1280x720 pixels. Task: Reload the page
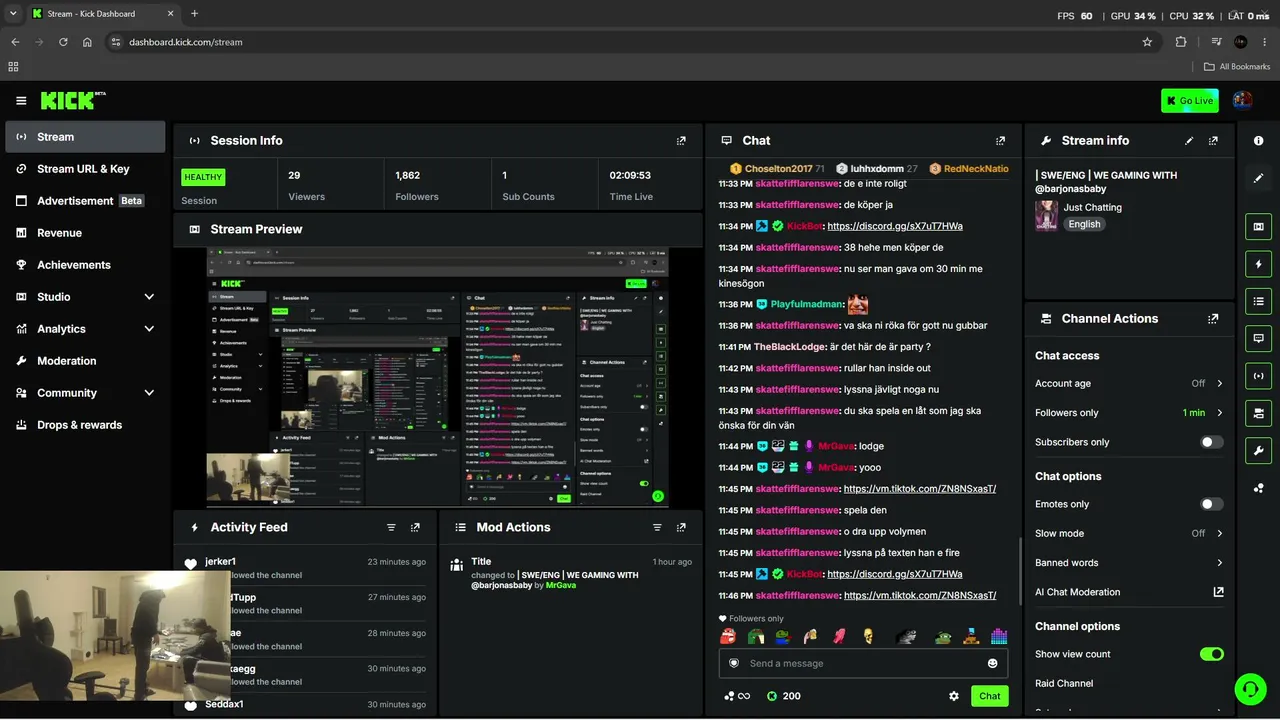click(63, 42)
